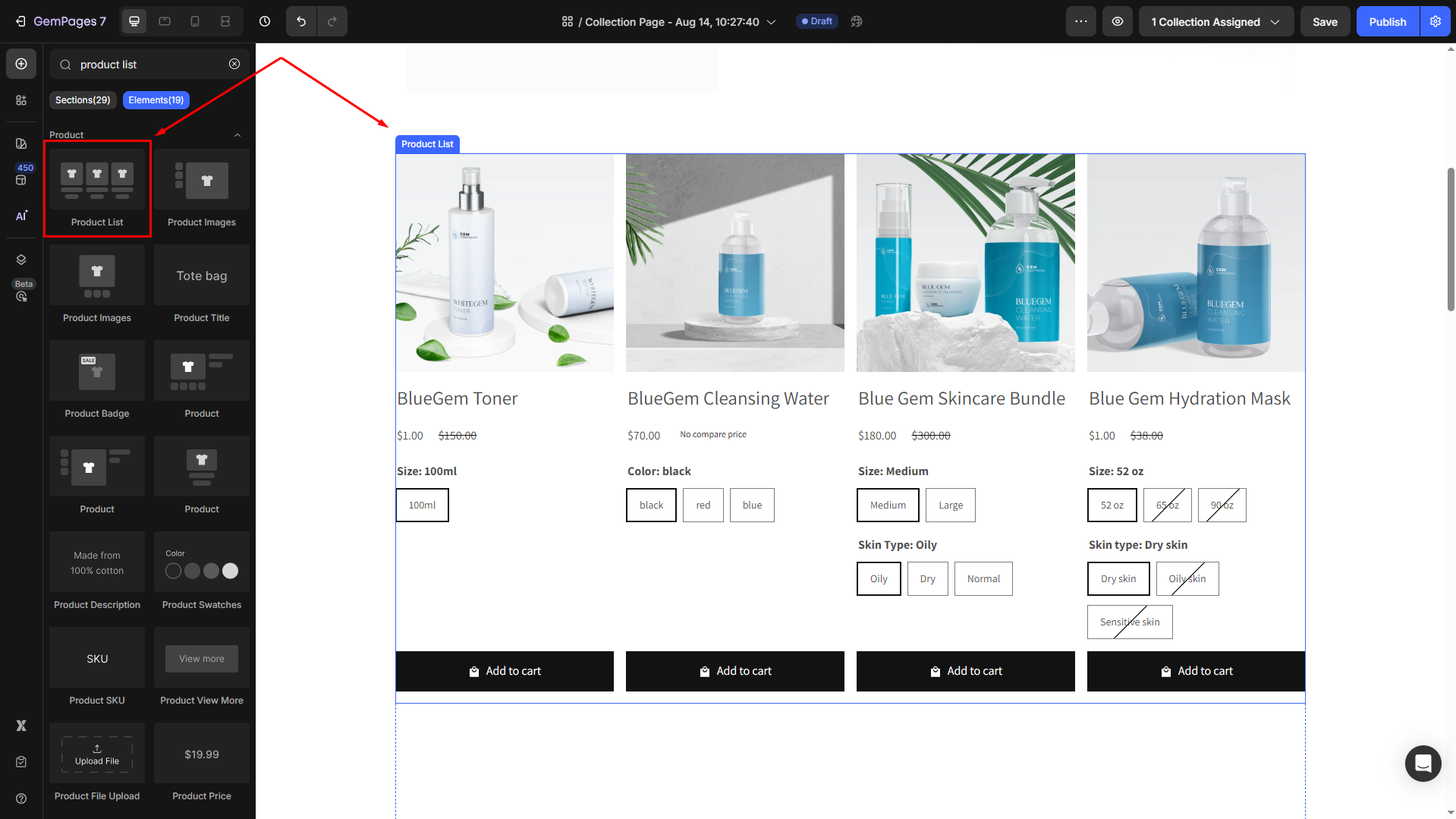Clear the product list search text
This screenshot has width=1456, height=819.
[x=234, y=65]
